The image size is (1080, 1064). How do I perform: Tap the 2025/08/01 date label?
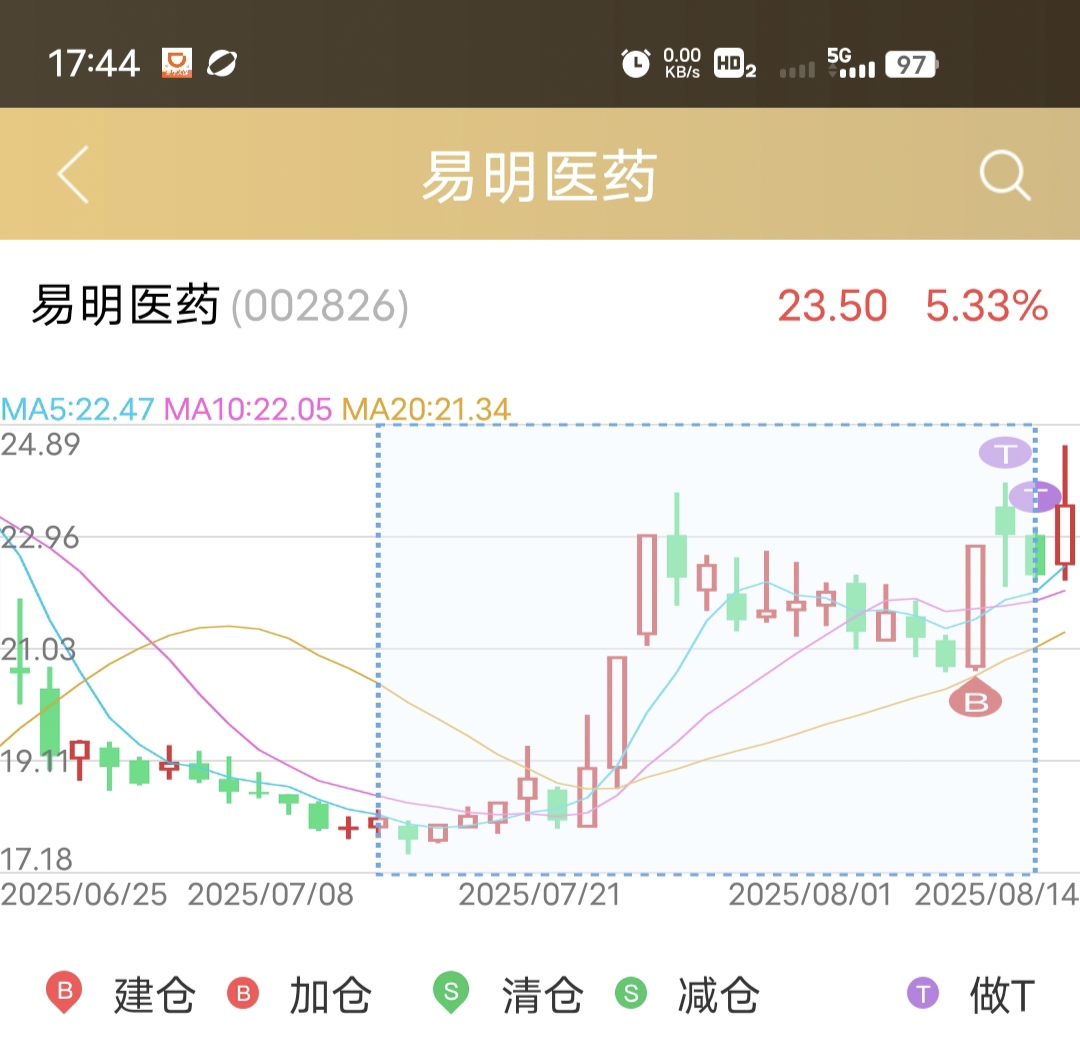[810, 894]
